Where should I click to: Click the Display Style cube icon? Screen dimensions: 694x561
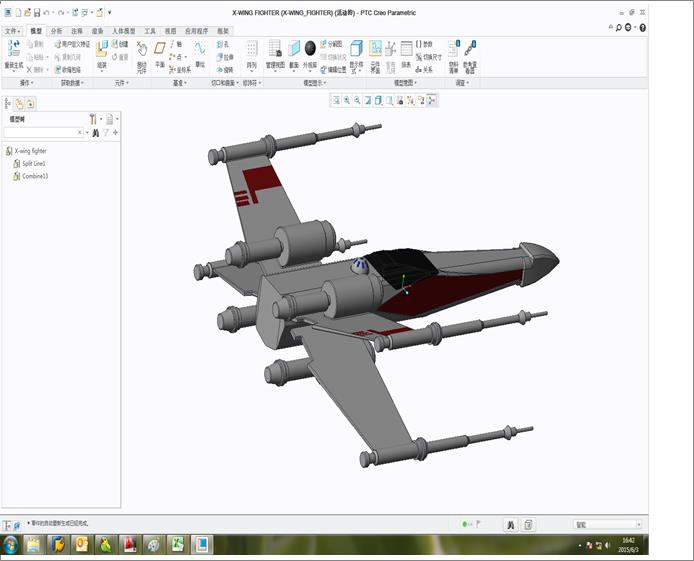[x=356, y=48]
